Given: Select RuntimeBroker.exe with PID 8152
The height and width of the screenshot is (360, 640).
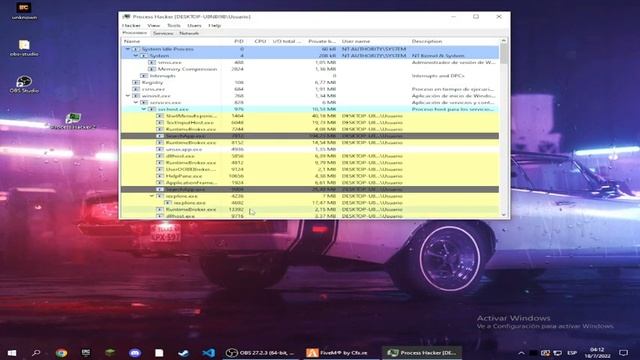Looking at the screenshot, I should 310,142.
